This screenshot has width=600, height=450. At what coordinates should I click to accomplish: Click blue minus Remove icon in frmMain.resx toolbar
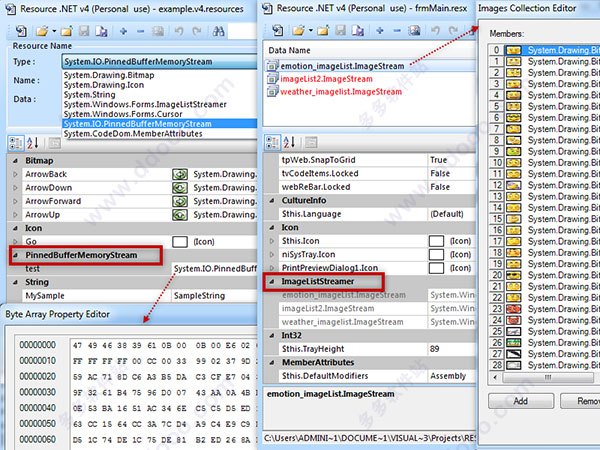pos(397,31)
